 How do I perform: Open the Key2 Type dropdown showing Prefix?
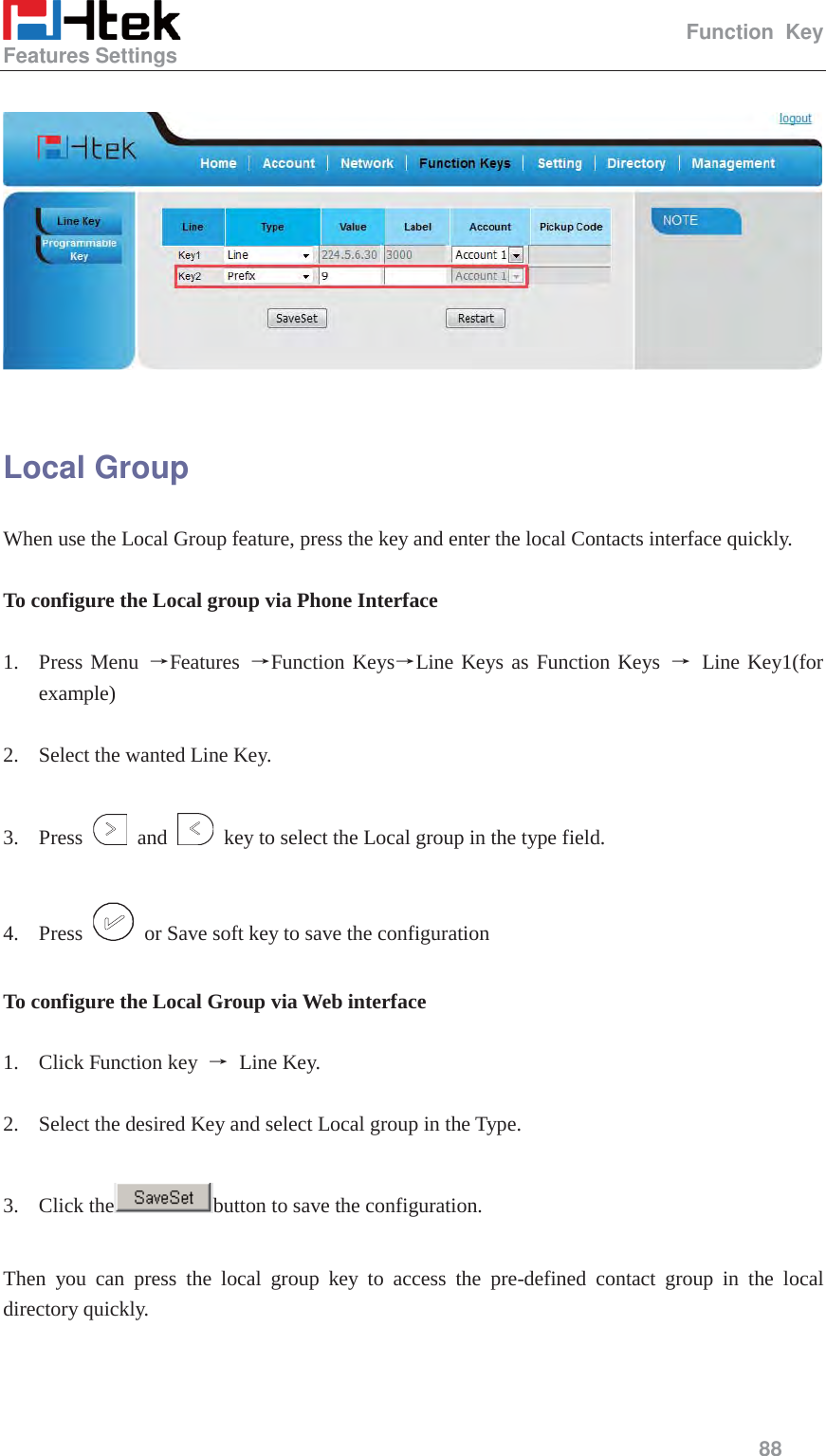(270, 276)
